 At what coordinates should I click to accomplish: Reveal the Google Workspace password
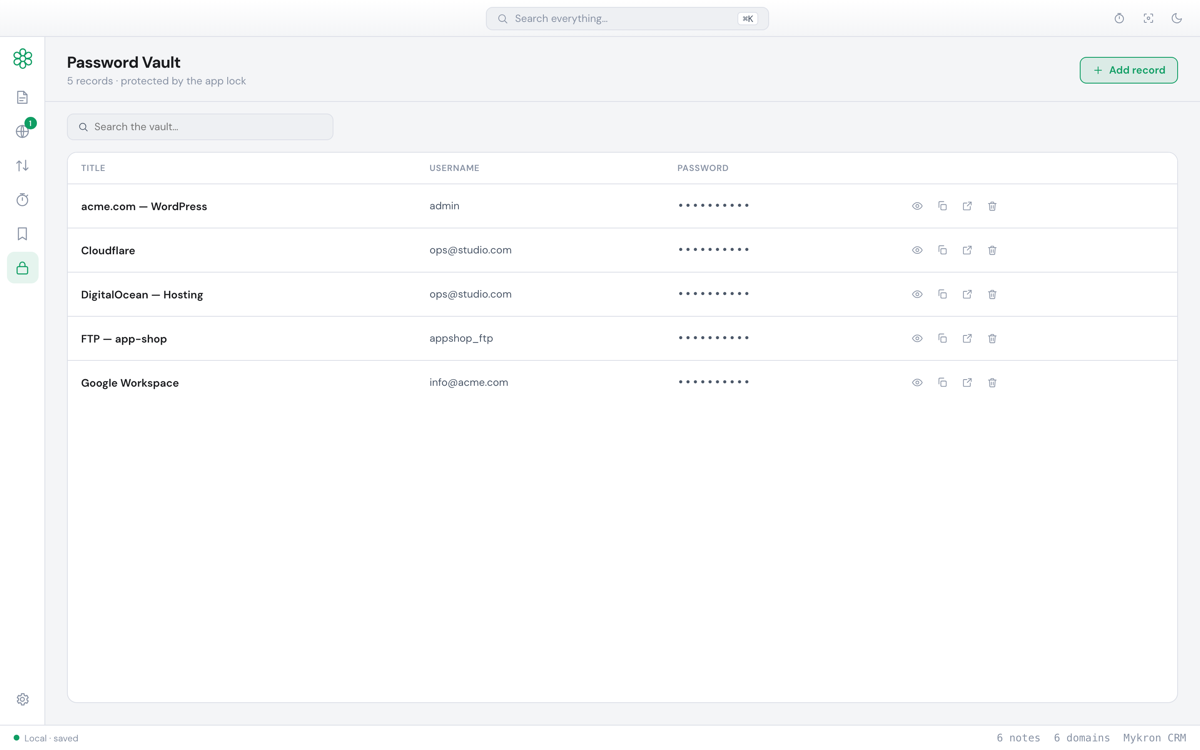tap(917, 382)
